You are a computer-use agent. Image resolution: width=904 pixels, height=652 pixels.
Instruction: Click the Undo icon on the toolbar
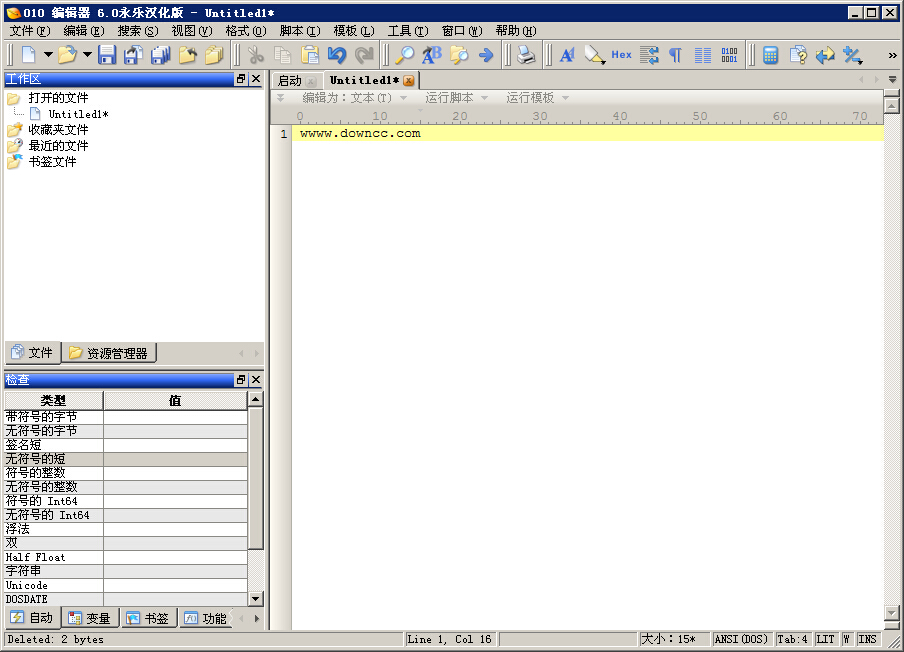point(335,55)
